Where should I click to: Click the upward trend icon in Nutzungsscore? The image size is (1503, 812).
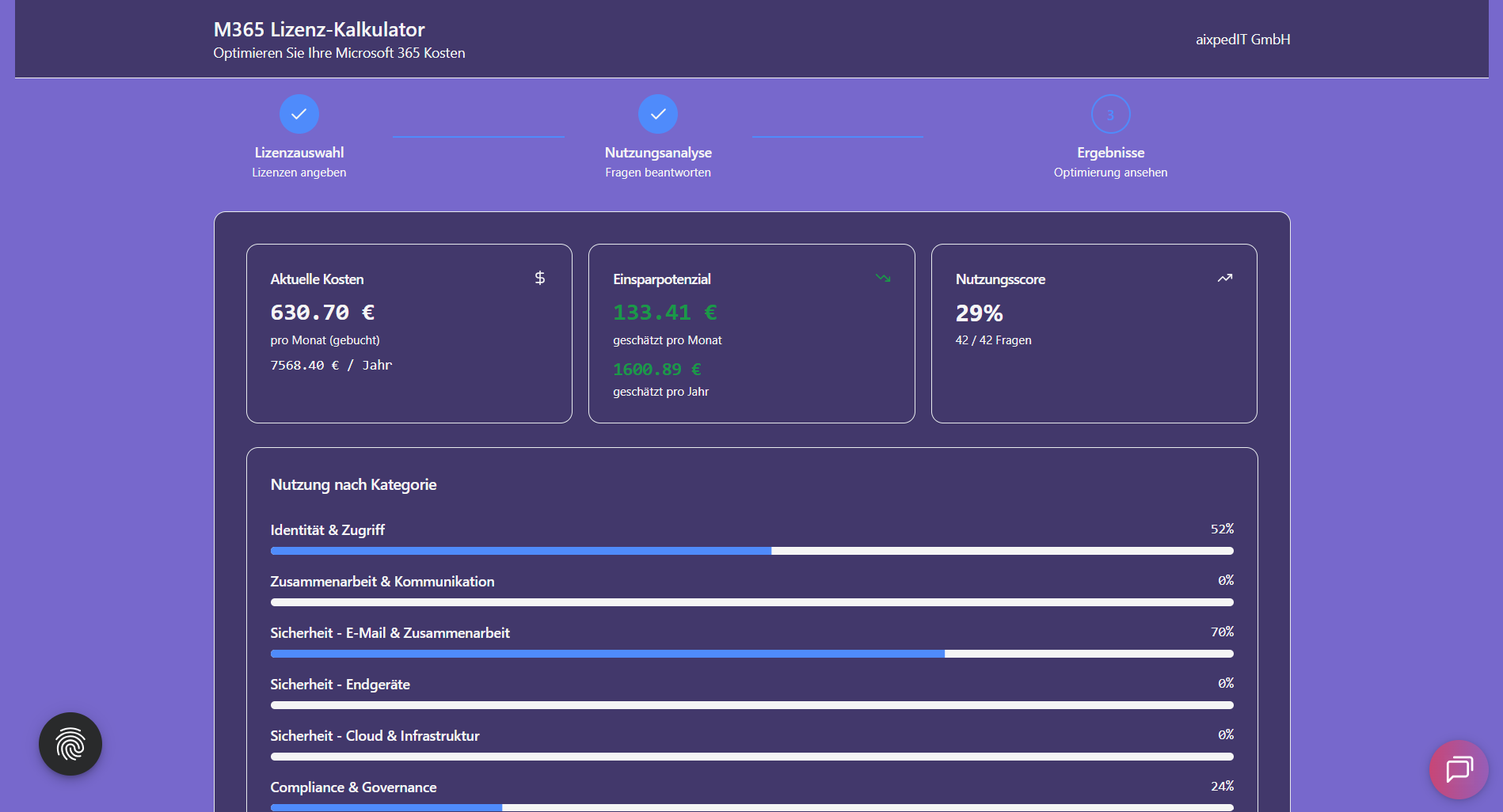(x=1225, y=278)
